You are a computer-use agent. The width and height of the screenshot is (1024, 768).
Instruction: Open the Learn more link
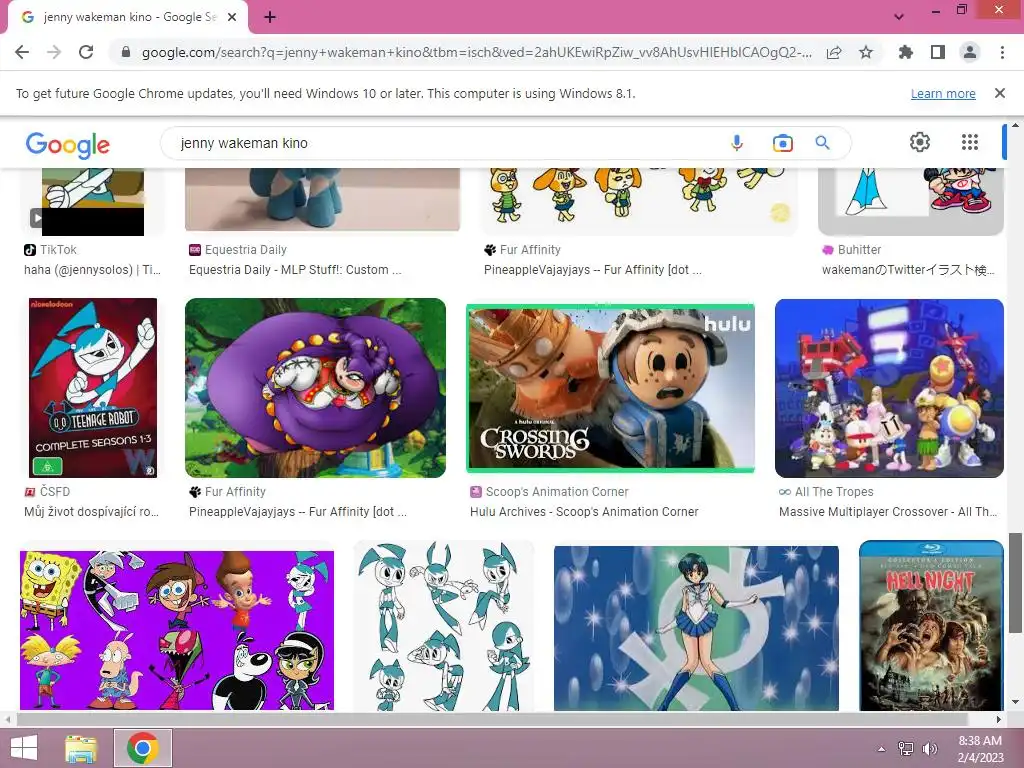pos(943,93)
